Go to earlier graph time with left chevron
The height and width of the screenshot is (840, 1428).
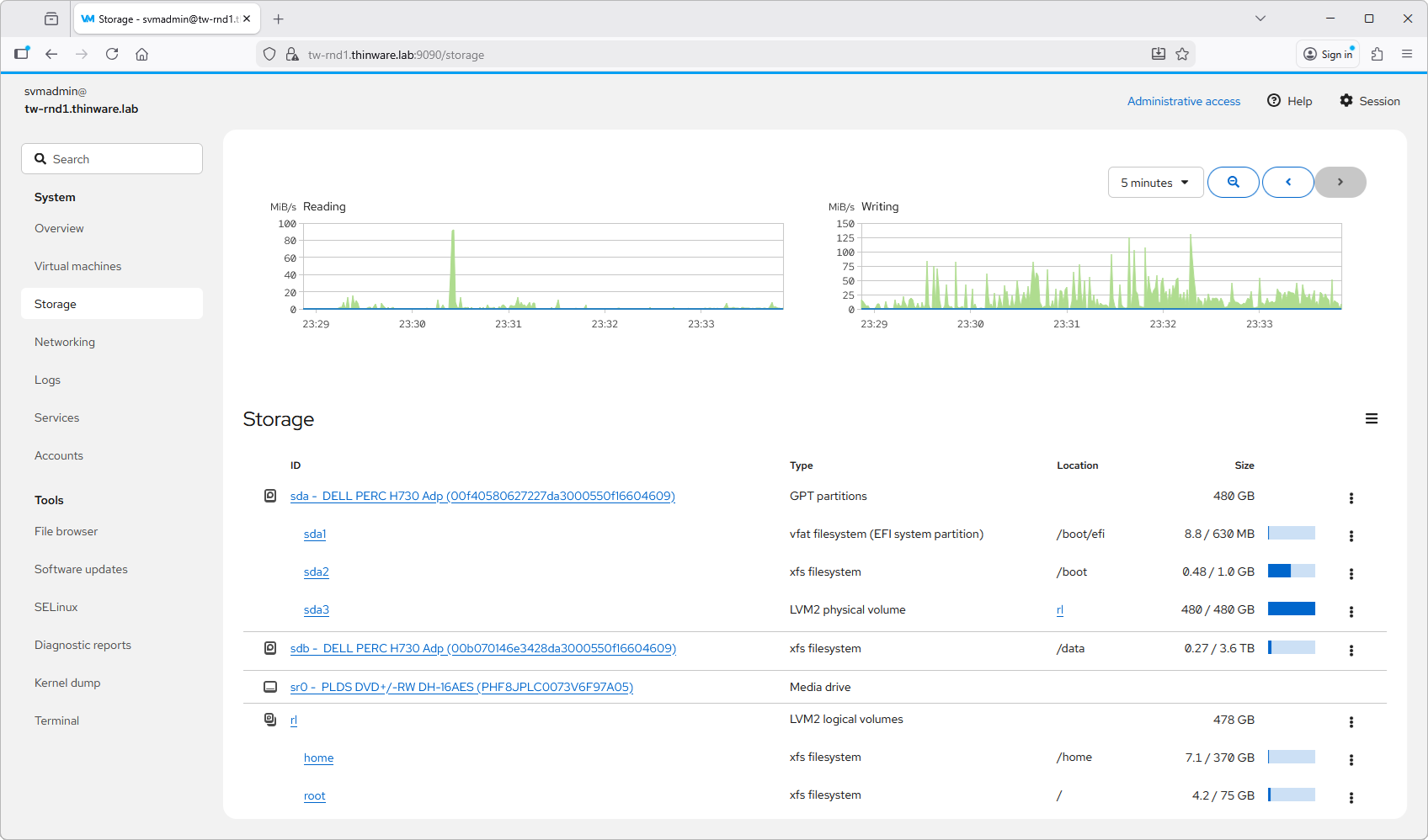click(x=1287, y=182)
